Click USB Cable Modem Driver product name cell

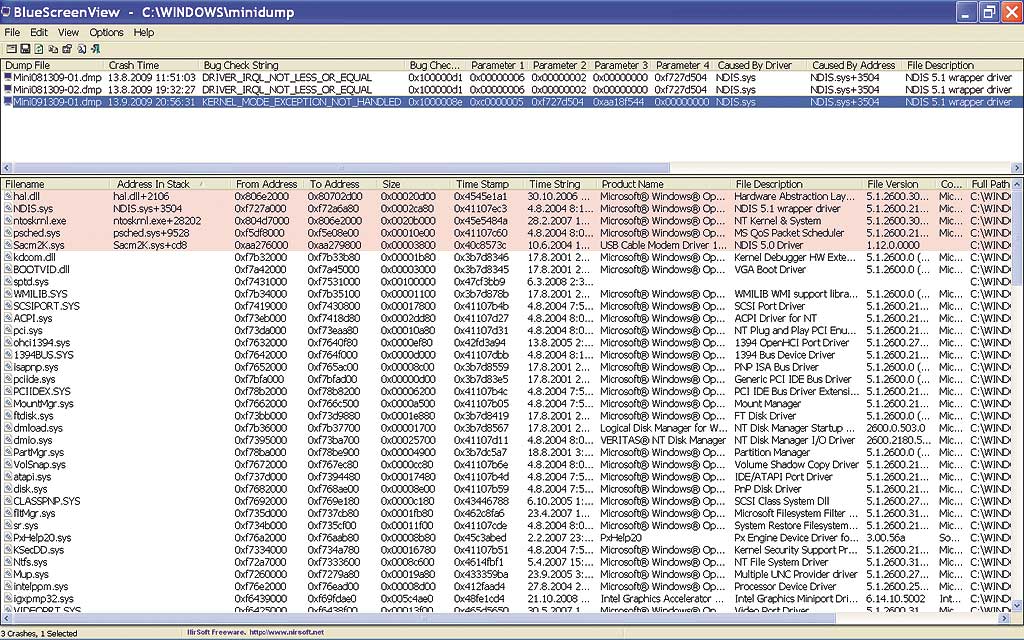pos(664,245)
